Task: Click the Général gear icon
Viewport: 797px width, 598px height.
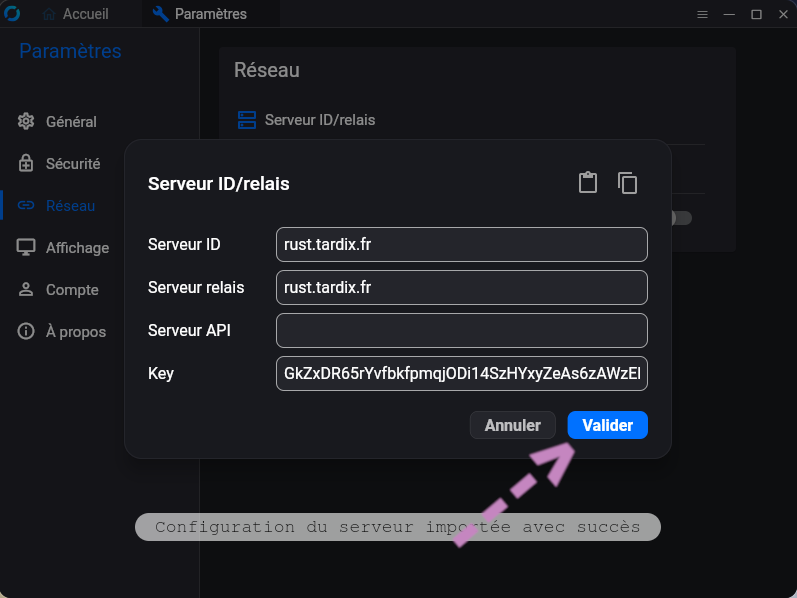Action: tap(26, 122)
